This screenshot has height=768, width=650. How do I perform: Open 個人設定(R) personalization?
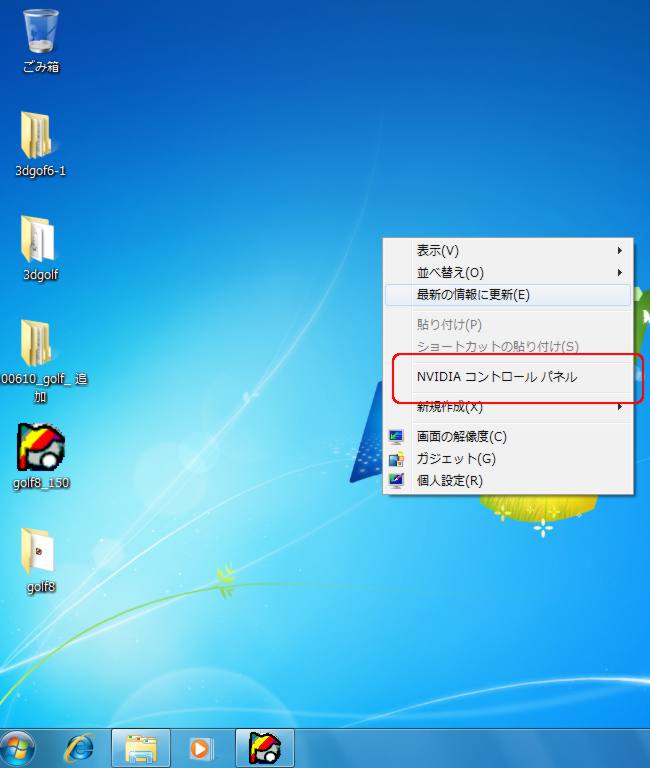click(x=508, y=480)
